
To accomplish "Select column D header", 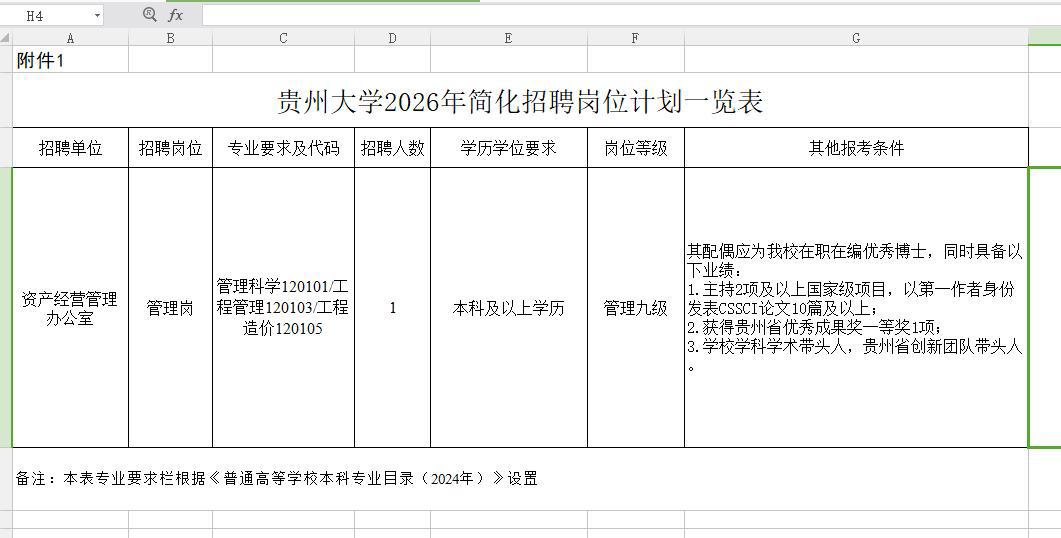I will [392, 38].
